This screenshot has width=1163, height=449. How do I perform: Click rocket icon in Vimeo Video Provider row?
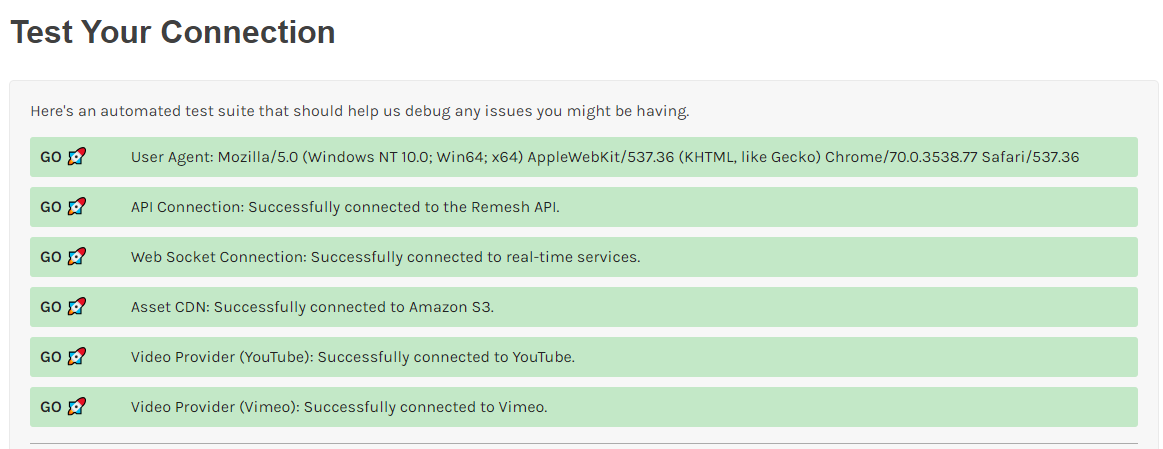pos(77,407)
